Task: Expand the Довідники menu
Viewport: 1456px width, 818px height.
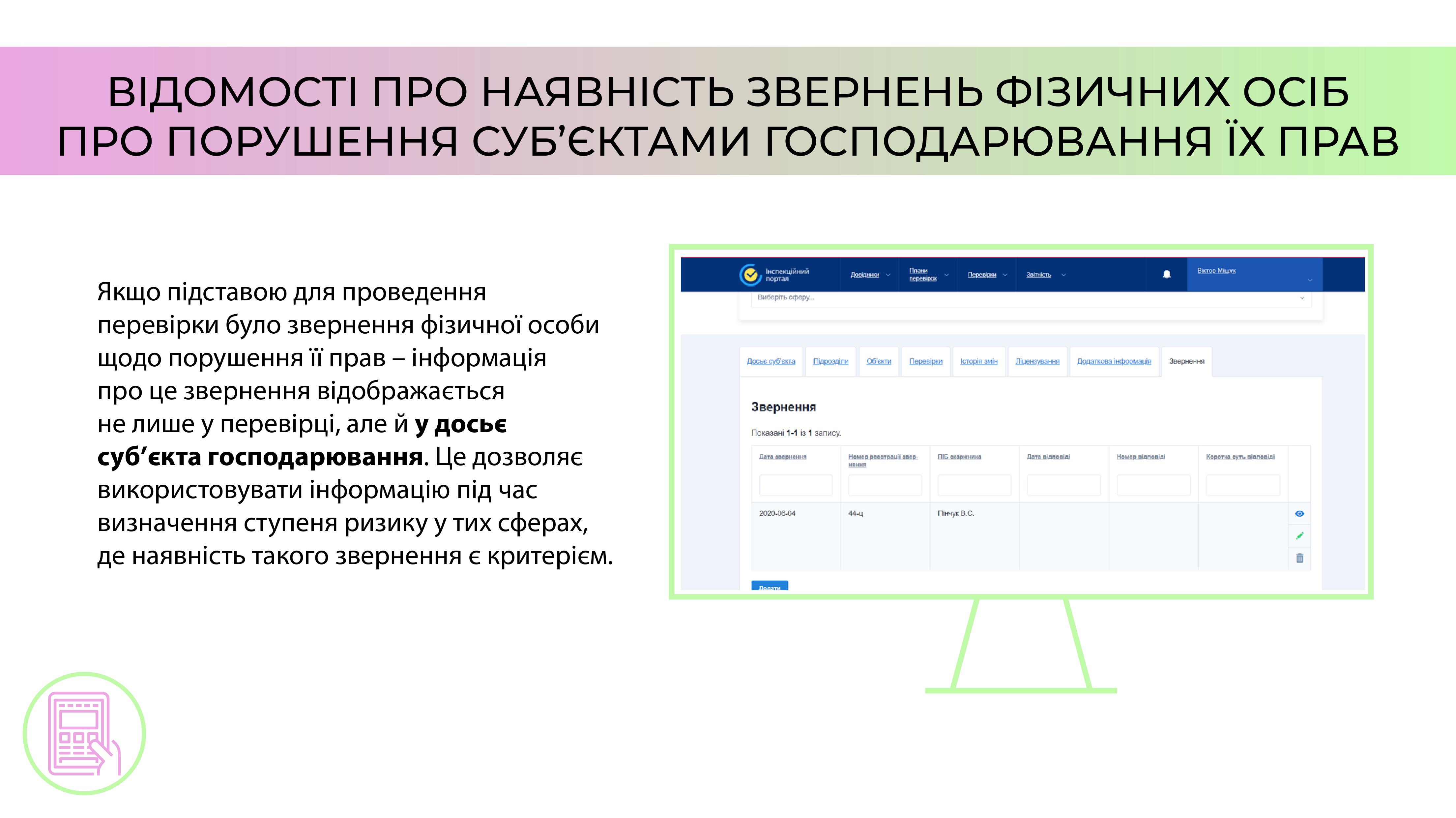Action: [870, 275]
